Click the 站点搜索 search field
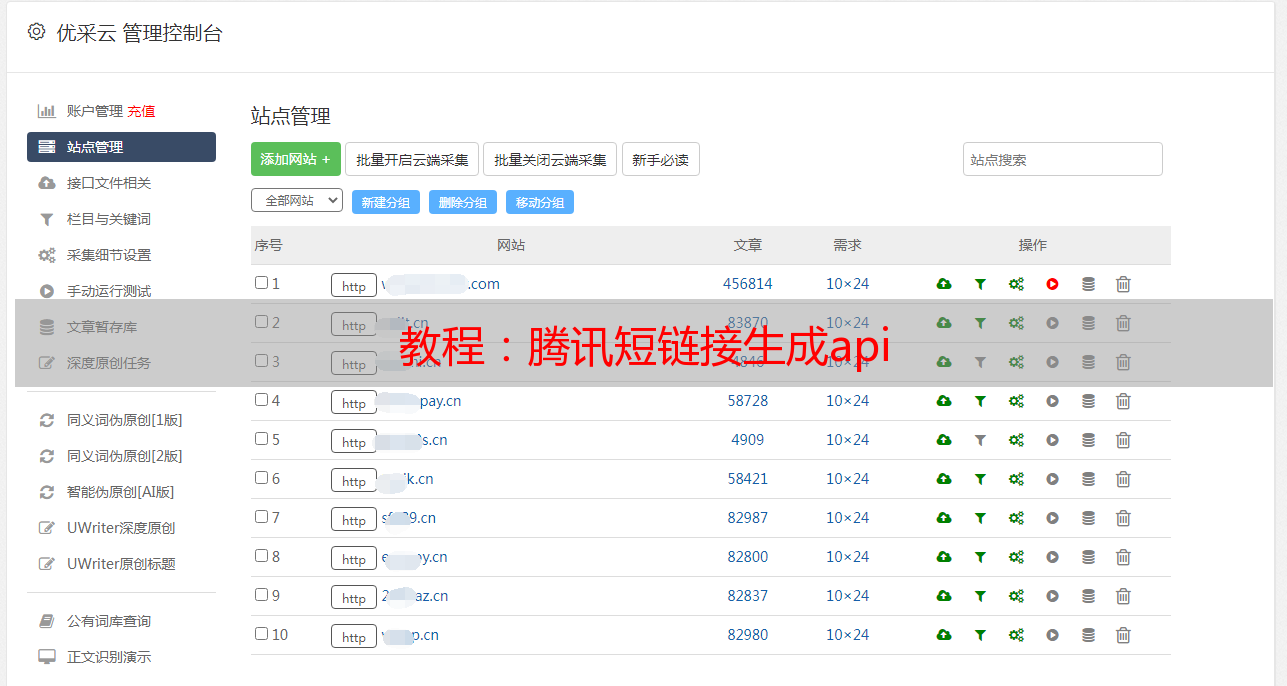The height and width of the screenshot is (686, 1287). pos(1062,159)
